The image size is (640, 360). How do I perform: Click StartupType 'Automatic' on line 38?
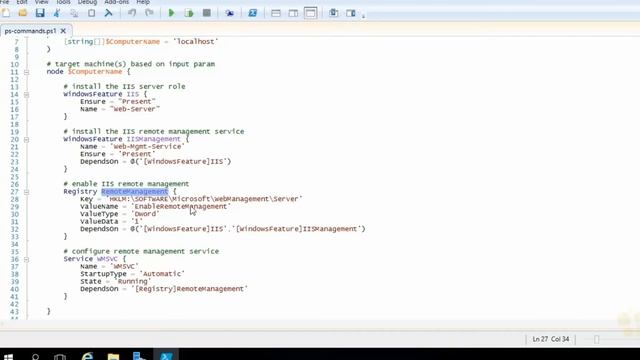tap(162, 274)
